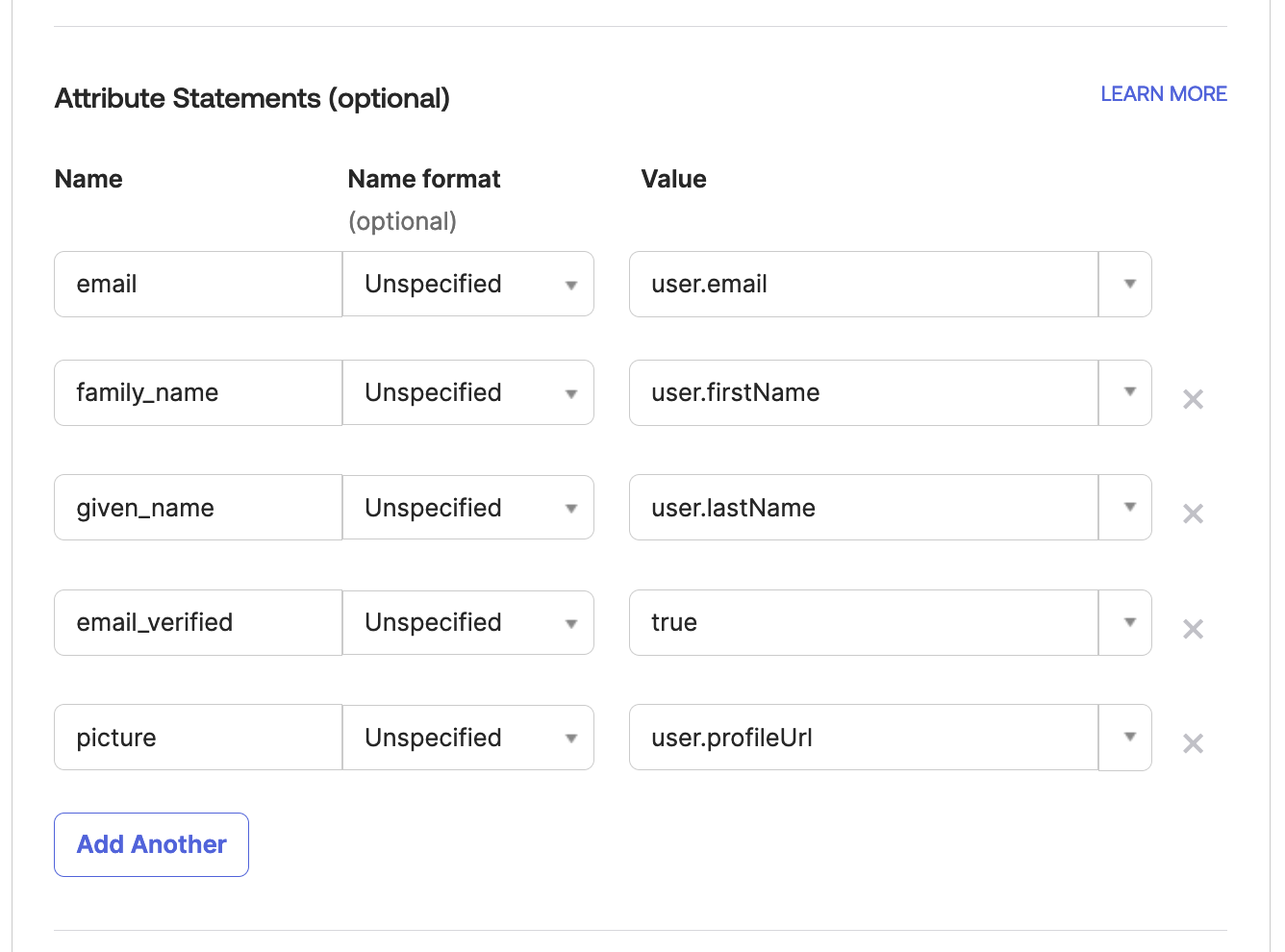1285x952 pixels.
Task: Select the Name format column label
Action: click(424, 179)
